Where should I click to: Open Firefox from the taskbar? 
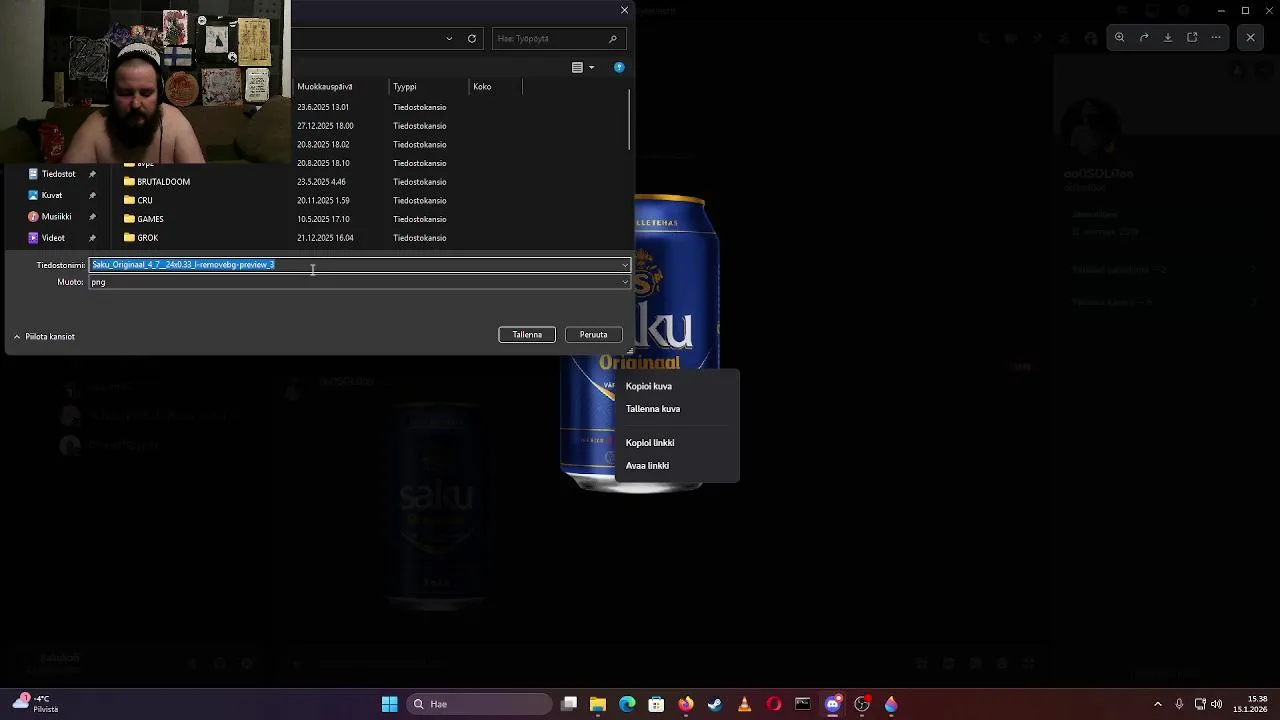pyautogui.click(x=685, y=704)
